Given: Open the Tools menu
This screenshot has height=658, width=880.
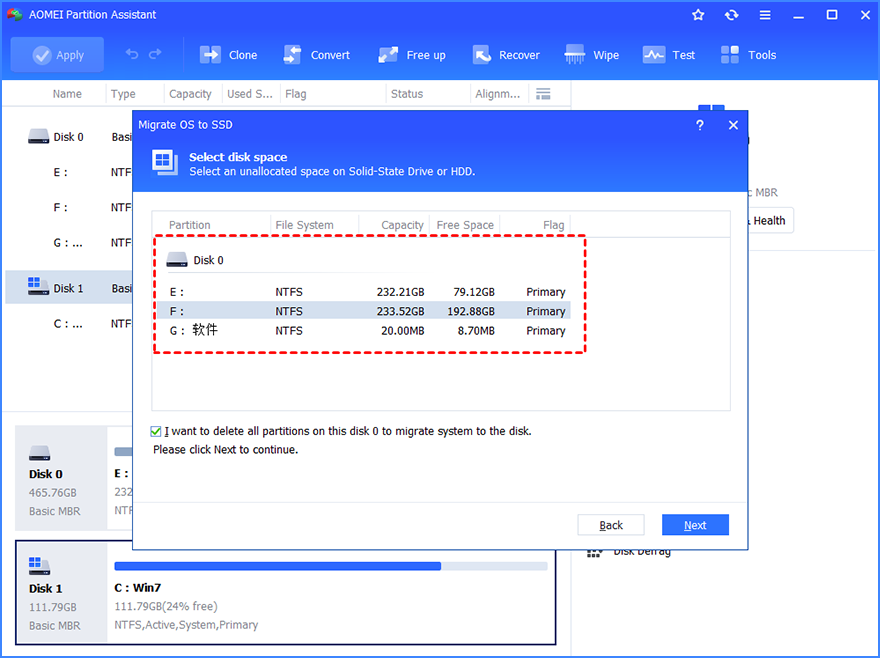Looking at the screenshot, I should point(748,55).
